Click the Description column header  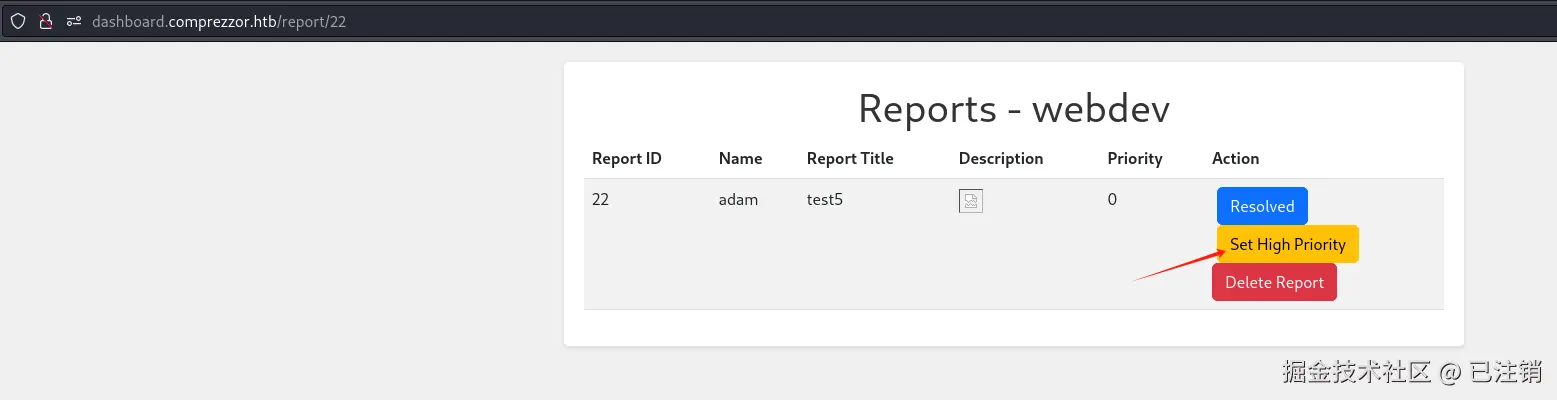click(x=1000, y=158)
